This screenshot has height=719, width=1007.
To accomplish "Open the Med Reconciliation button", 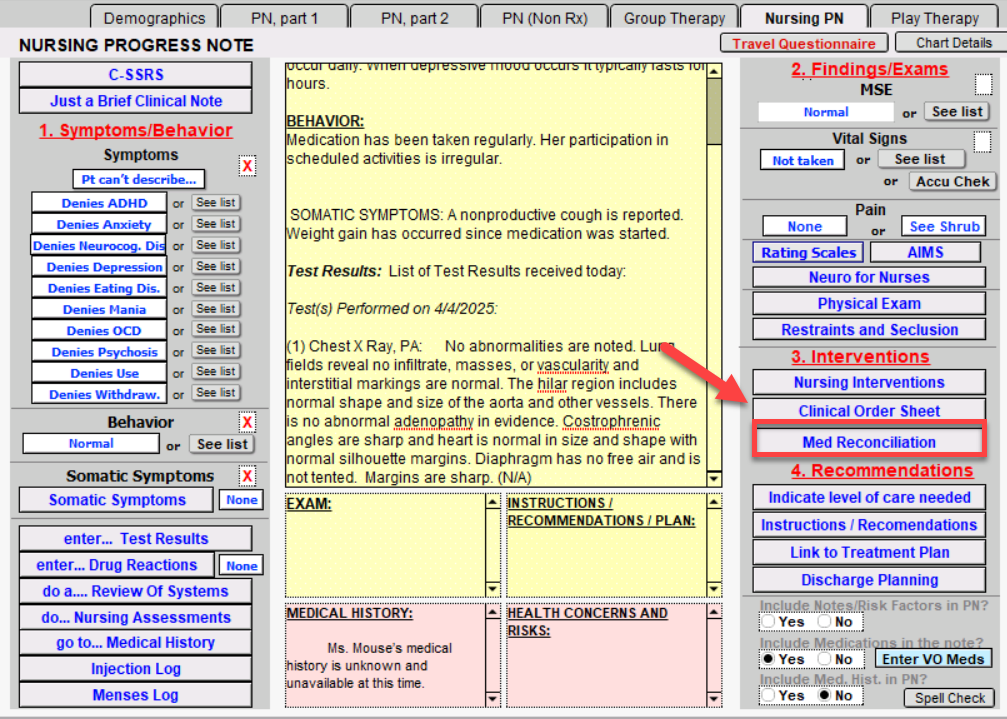I will pyautogui.click(x=869, y=442).
